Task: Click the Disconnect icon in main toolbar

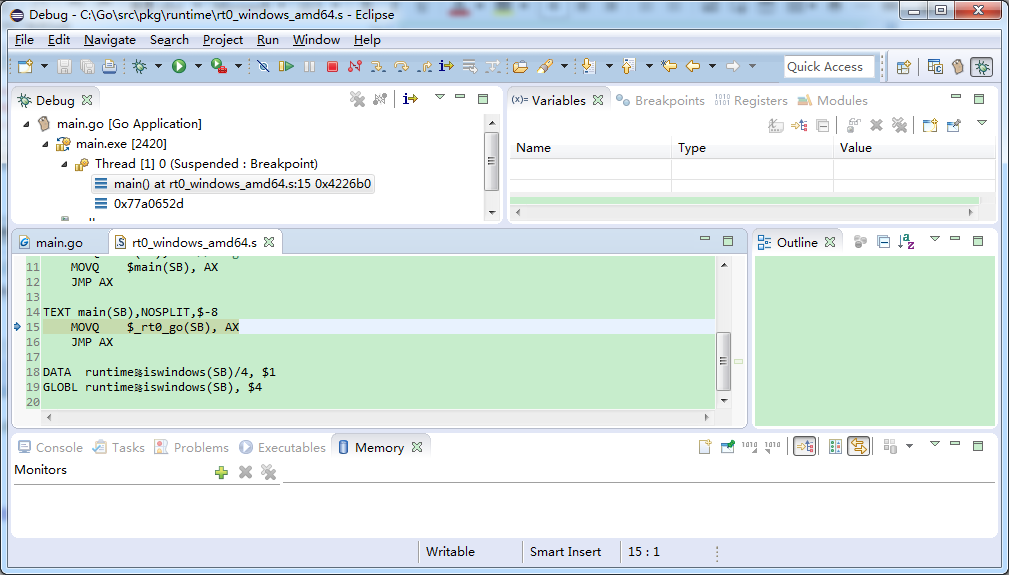Action: point(355,66)
